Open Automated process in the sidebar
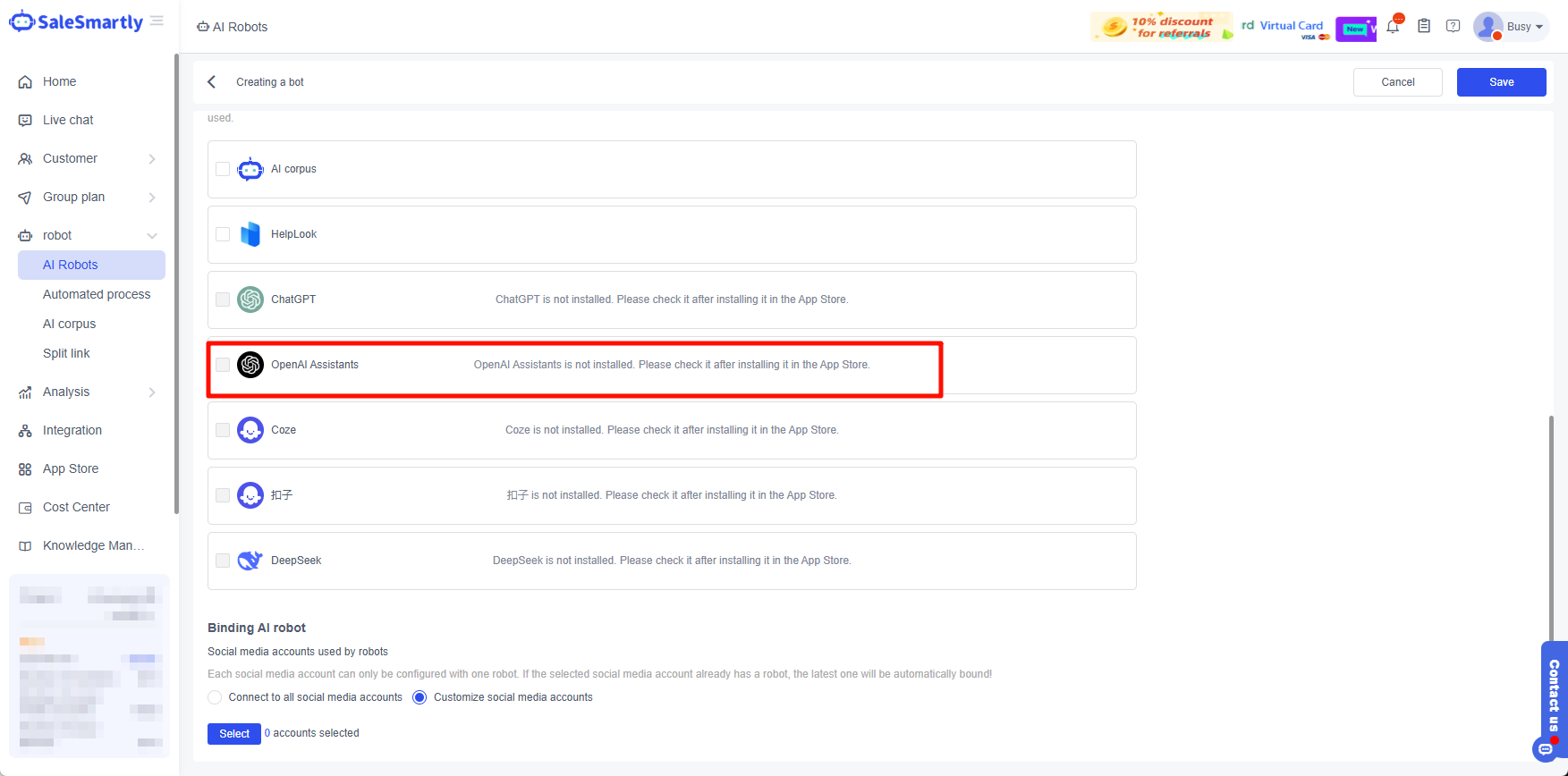Viewport: 1568px width, 776px height. 97,294
